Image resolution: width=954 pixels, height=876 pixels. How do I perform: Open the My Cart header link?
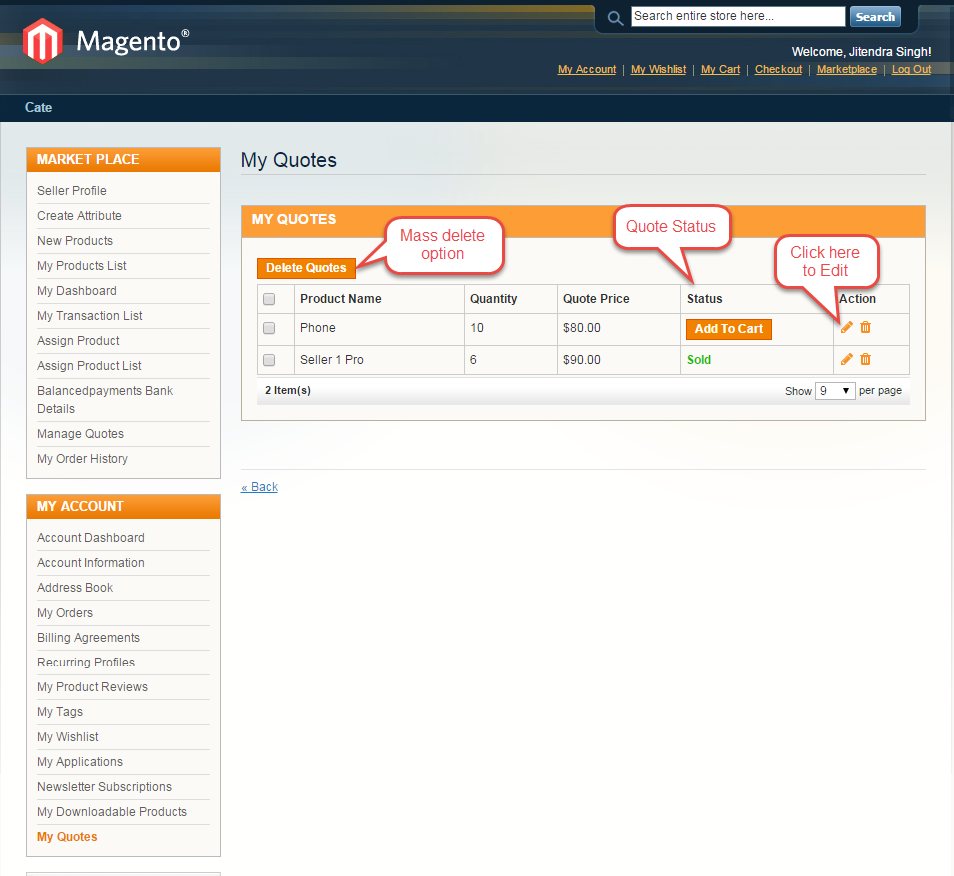click(720, 69)
